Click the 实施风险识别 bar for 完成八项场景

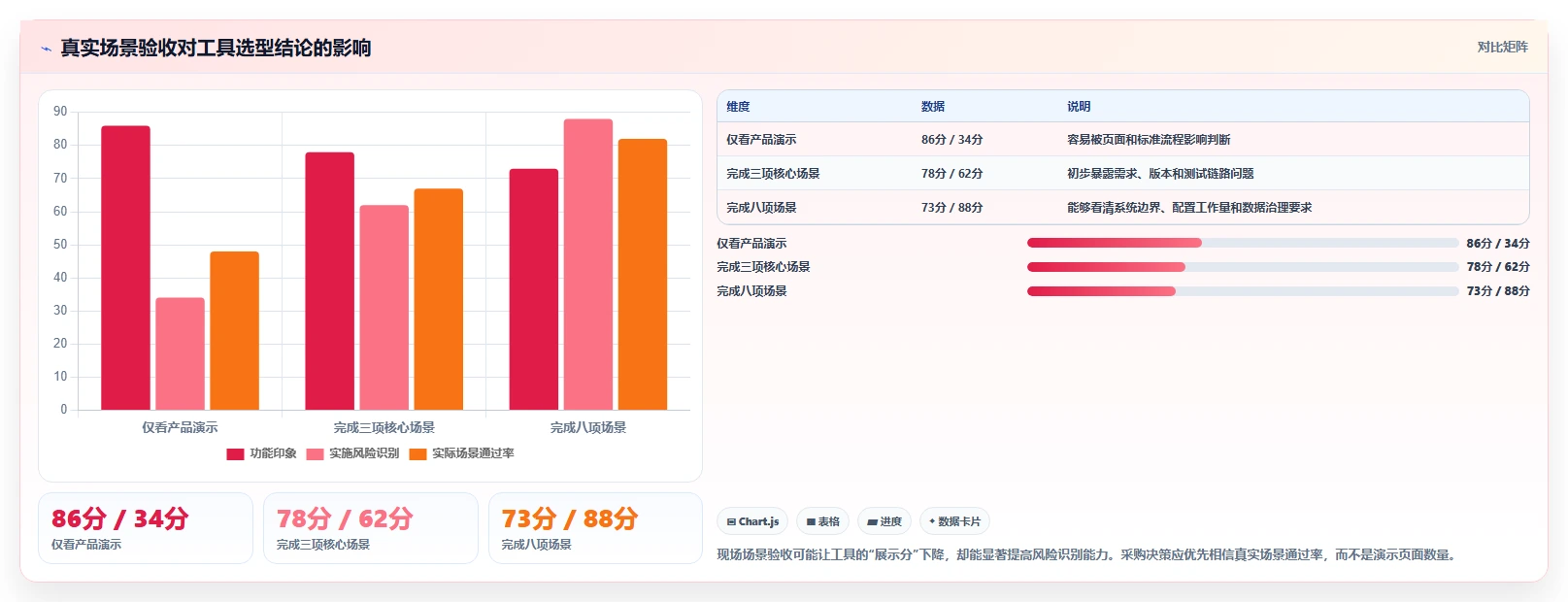(x=588, y=264)
